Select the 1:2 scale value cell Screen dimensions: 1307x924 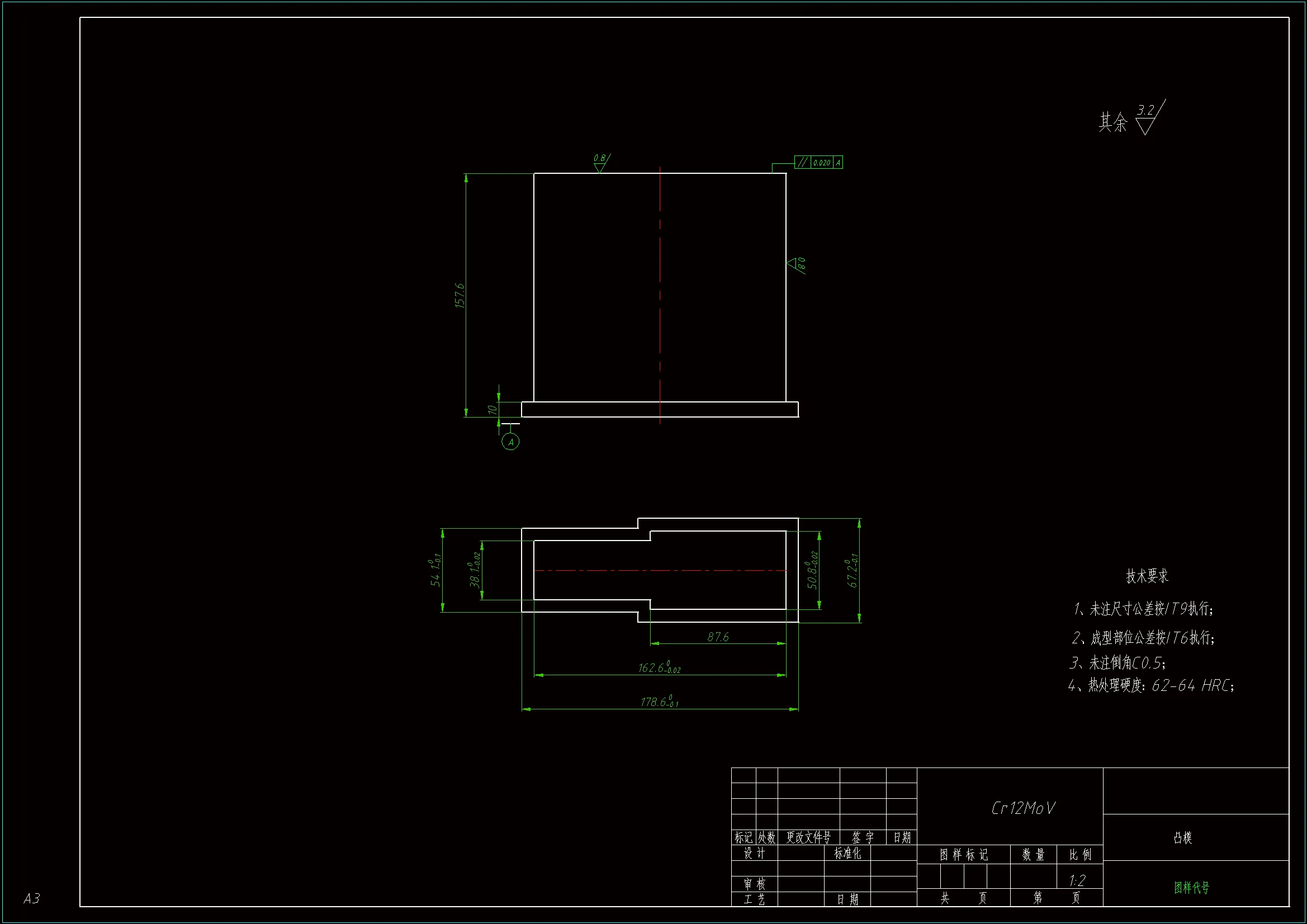click(1078, 881)
